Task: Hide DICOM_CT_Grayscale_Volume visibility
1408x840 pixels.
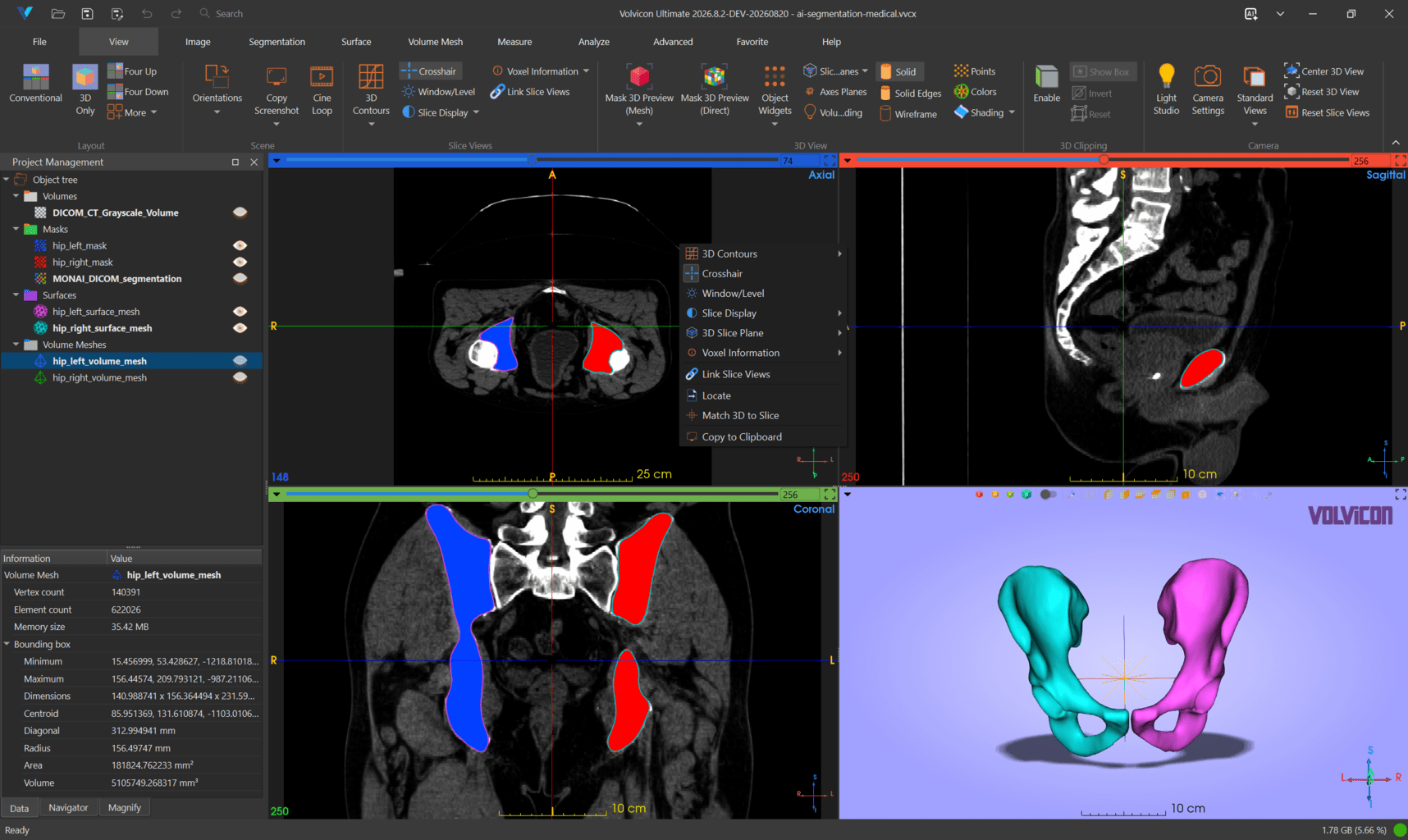Action: tap(240, 212)
